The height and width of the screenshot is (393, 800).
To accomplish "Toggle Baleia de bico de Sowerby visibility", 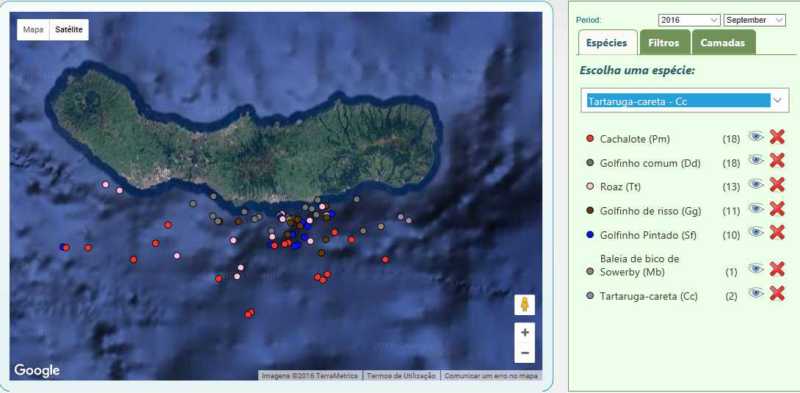I will (756, 268).
